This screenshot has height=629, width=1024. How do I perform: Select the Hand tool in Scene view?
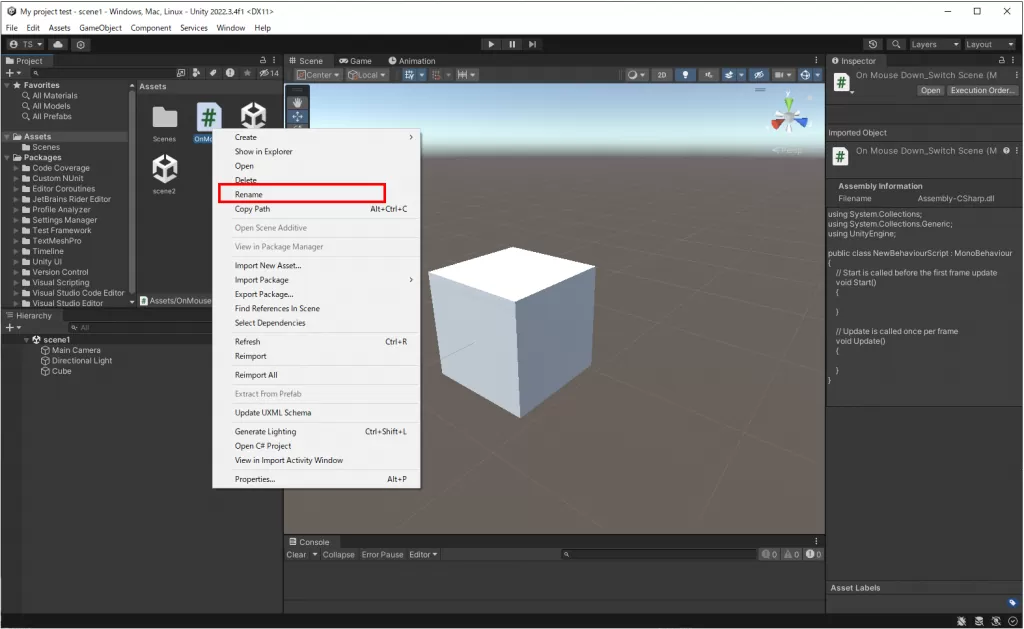pyautogui.click(x=298, y=102)
